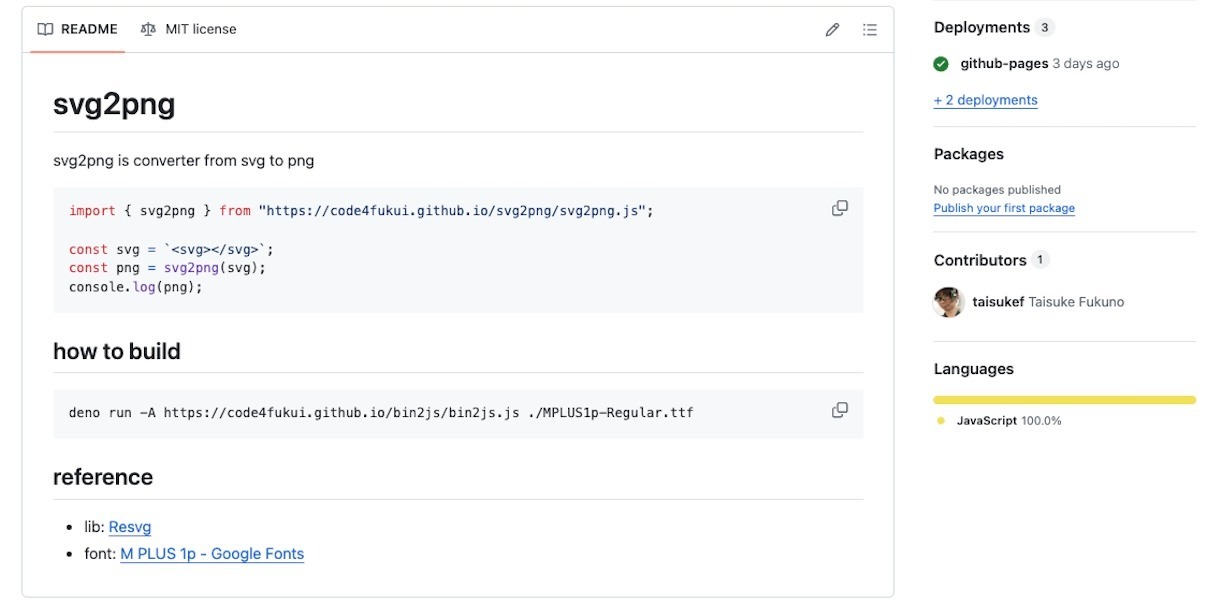Click the pencil icon to edit README
This screenshot has height=610, width=1220.
coord(832,30)
